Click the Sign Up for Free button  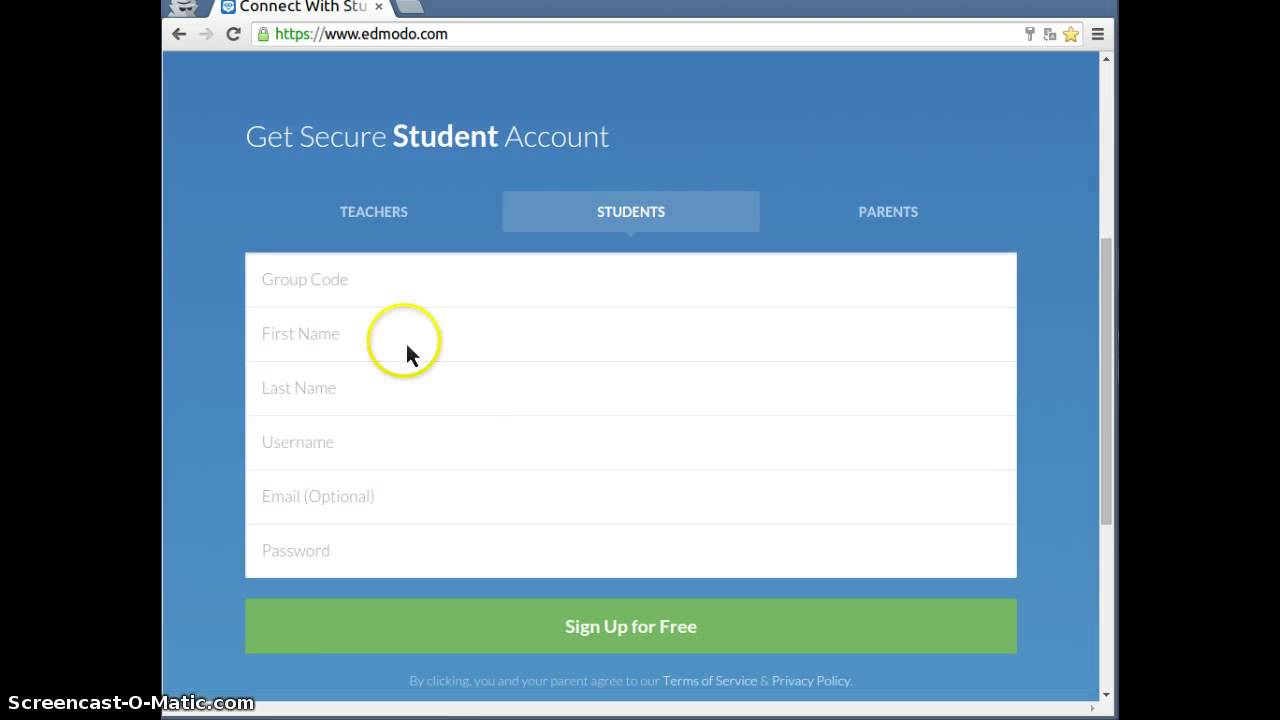coord(631,626)
